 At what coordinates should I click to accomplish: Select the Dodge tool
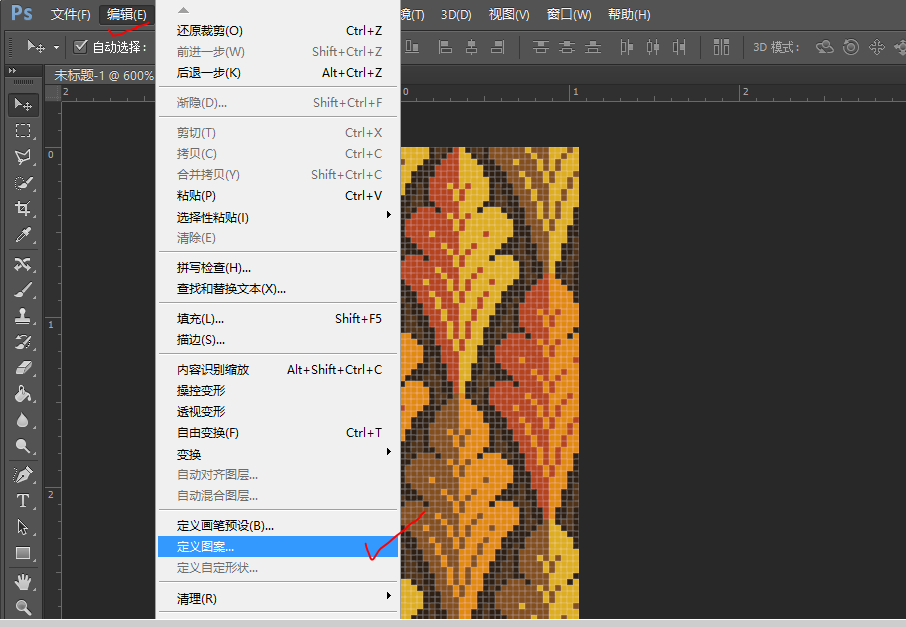(x=23, y=446)
